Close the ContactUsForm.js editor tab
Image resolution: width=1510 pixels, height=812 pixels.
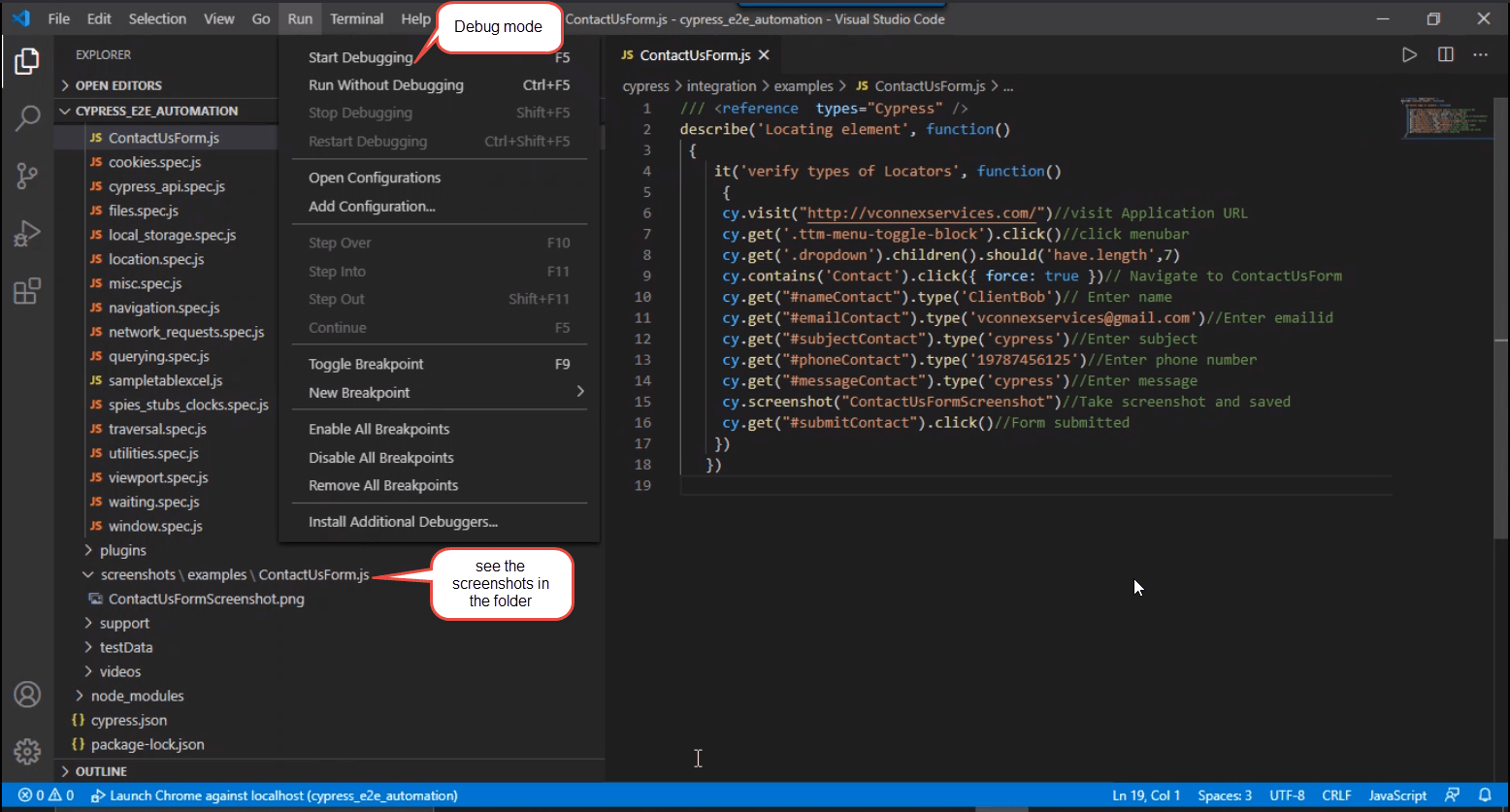pyautogui.click(x=764, y=55)
